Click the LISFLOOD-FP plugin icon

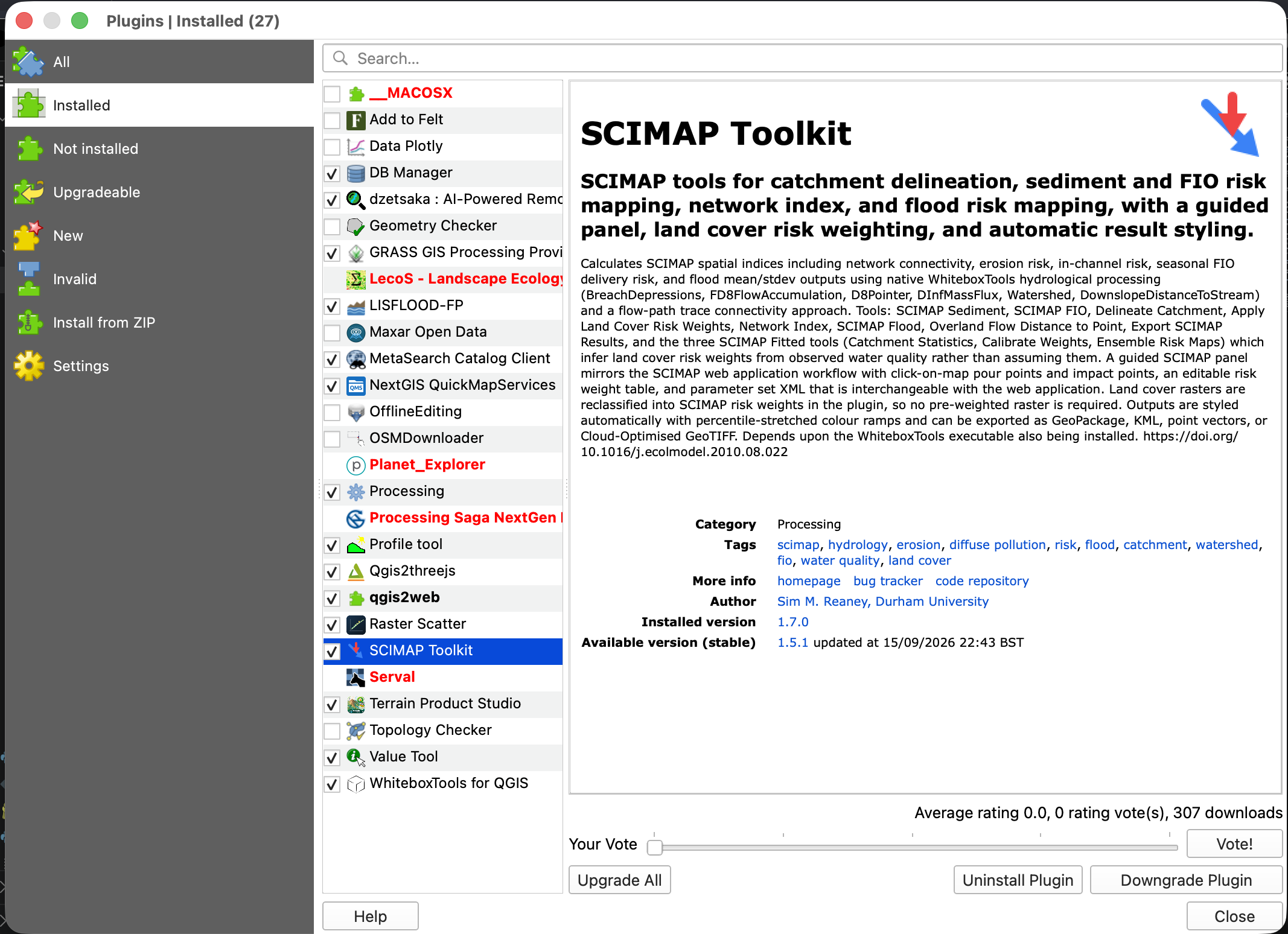click(356, 306)
